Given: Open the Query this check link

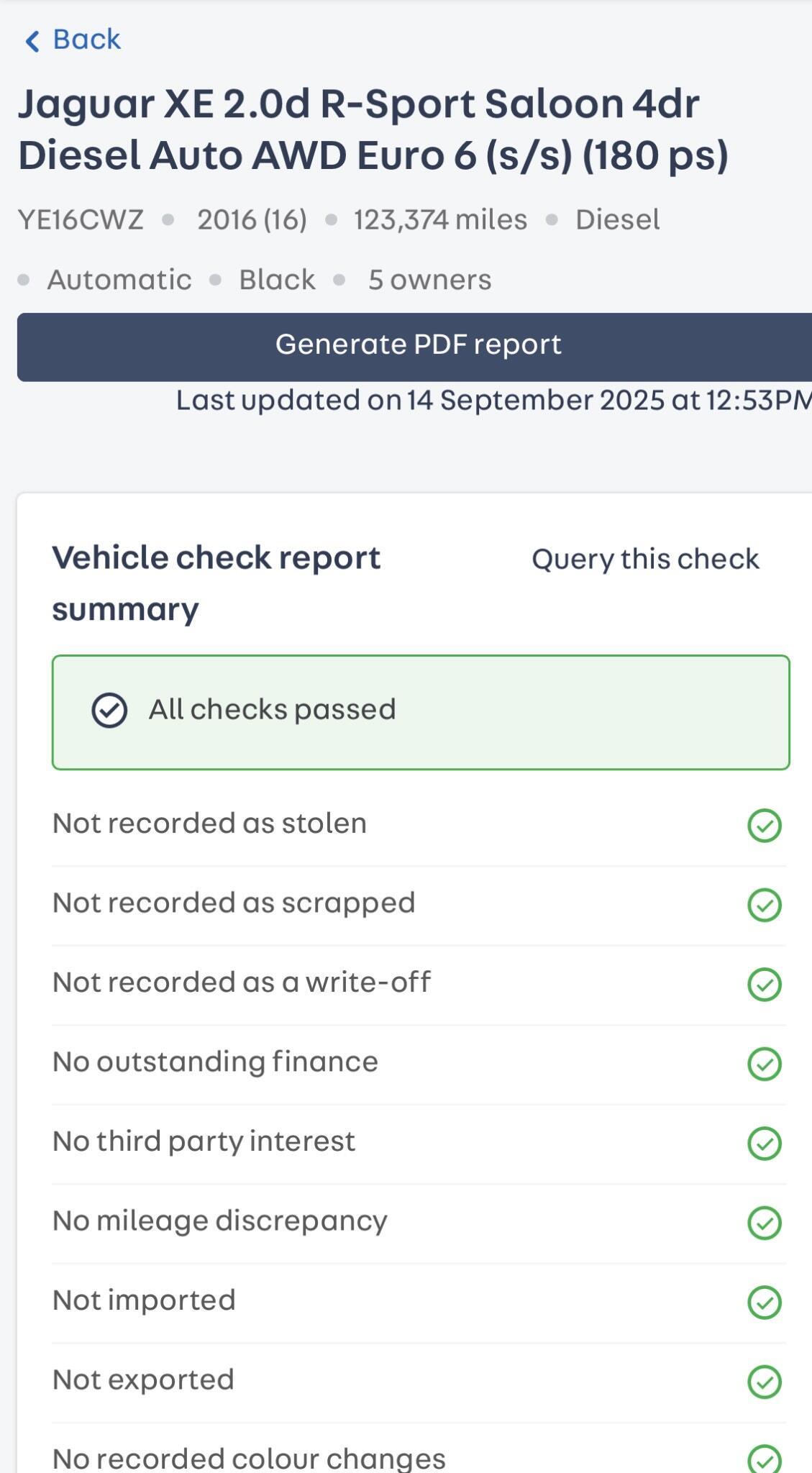Looking at the screenshot, I should click(x=645, y=559).
